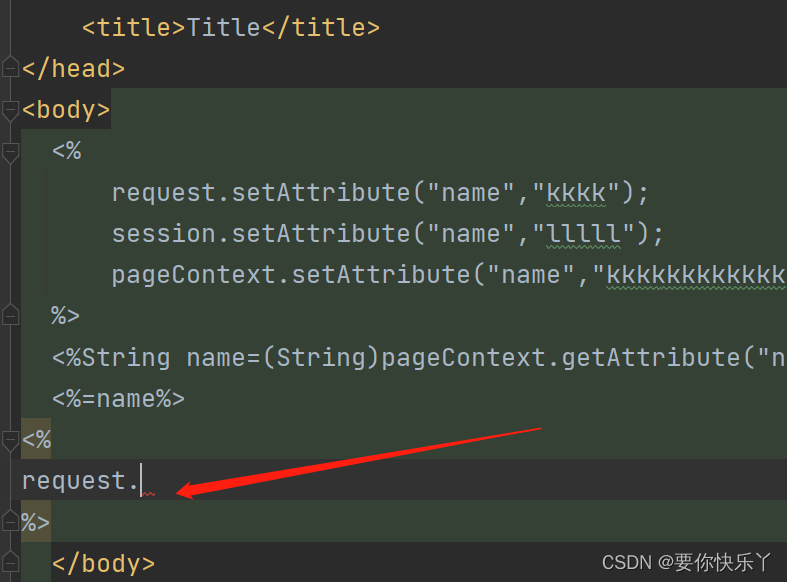
Task: Collapse the <body> tag fold marker
Action: 10,109
